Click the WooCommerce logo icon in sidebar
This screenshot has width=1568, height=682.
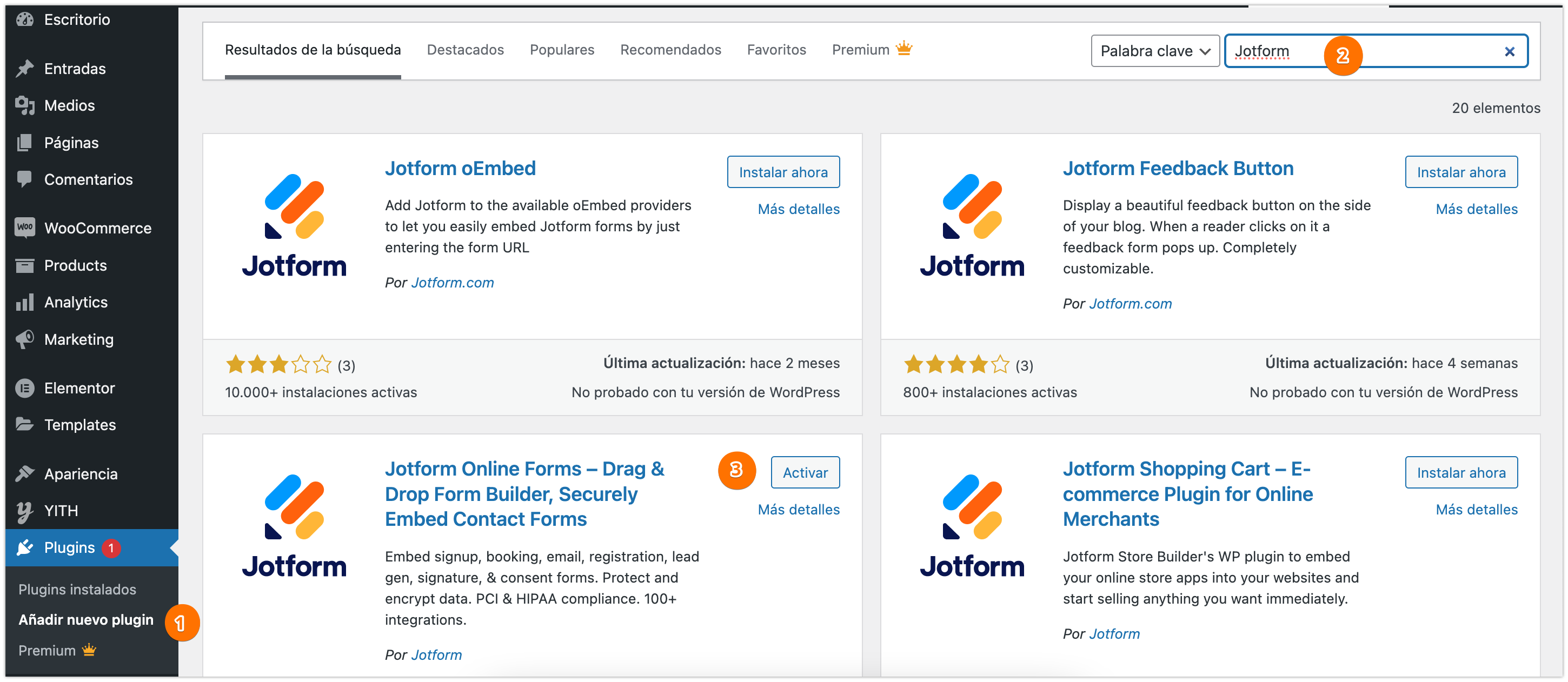(25, 228)
